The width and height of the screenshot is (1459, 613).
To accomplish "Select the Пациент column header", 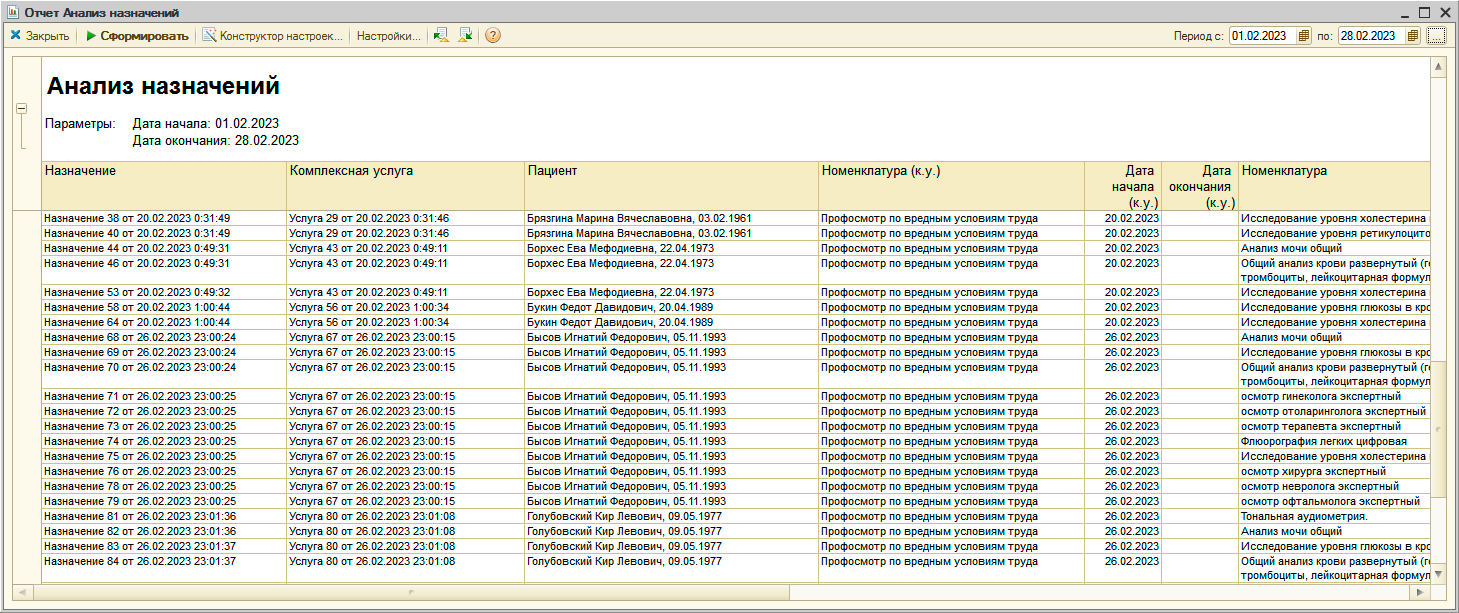I will [552, 171].
